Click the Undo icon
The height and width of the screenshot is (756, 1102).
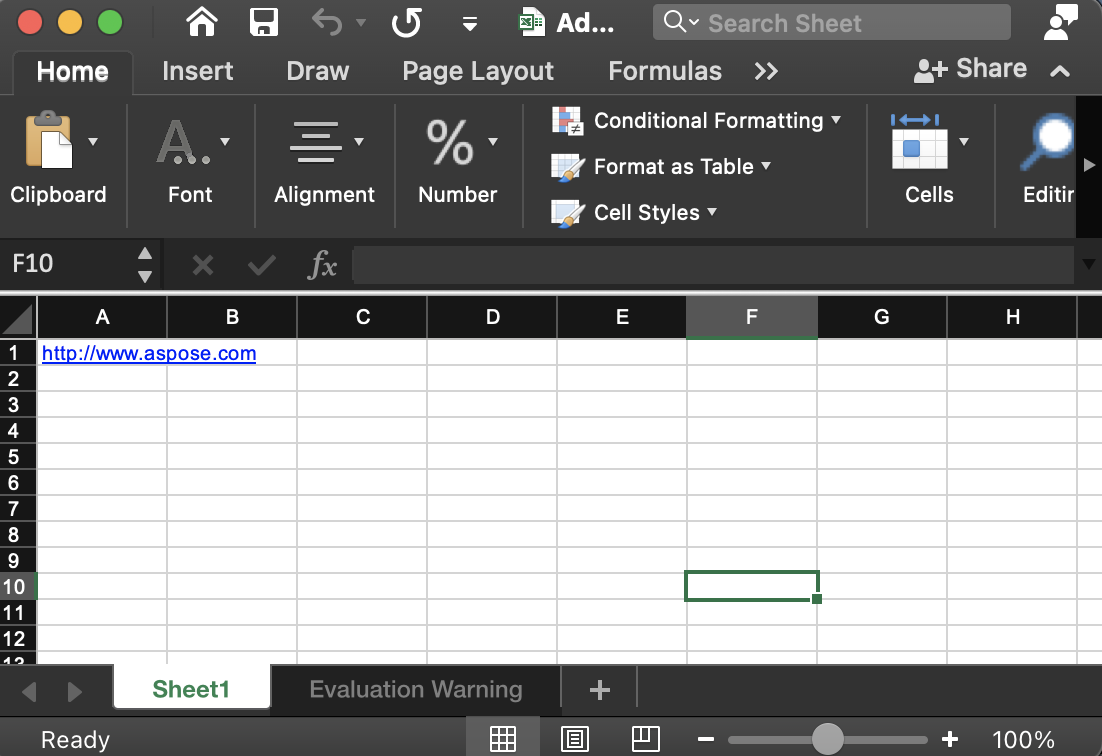click(x=323, y=22)
